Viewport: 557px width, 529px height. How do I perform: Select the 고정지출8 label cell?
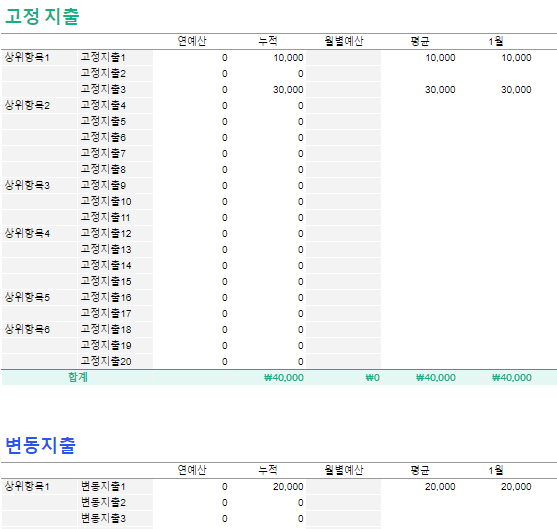tap(115, 169)
